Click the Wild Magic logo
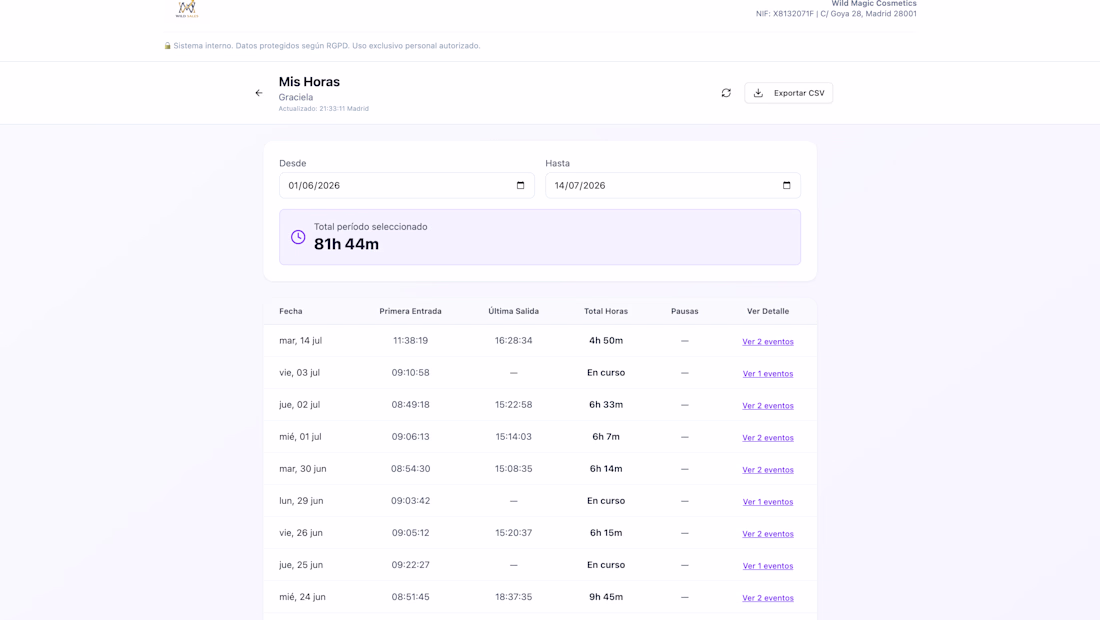 click(187, 8)
